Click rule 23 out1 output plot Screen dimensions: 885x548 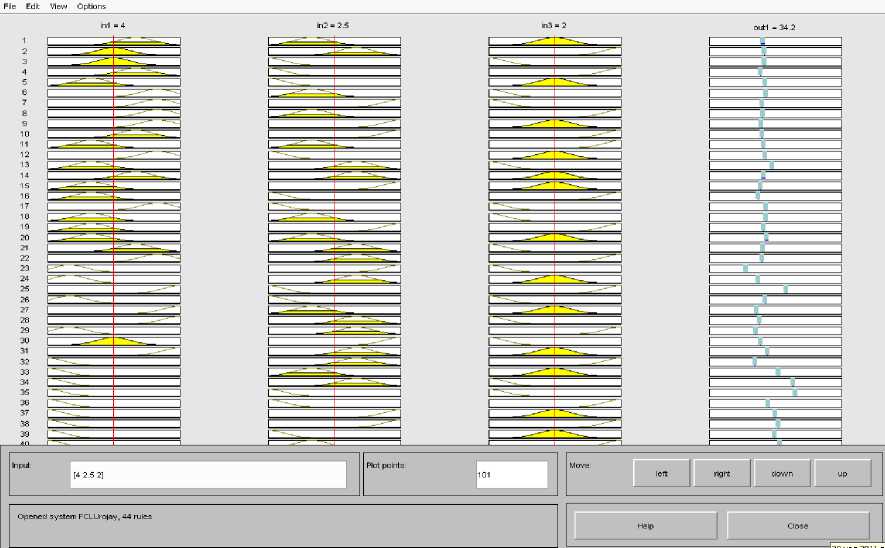pyautogui.click(x=775, y=269)
